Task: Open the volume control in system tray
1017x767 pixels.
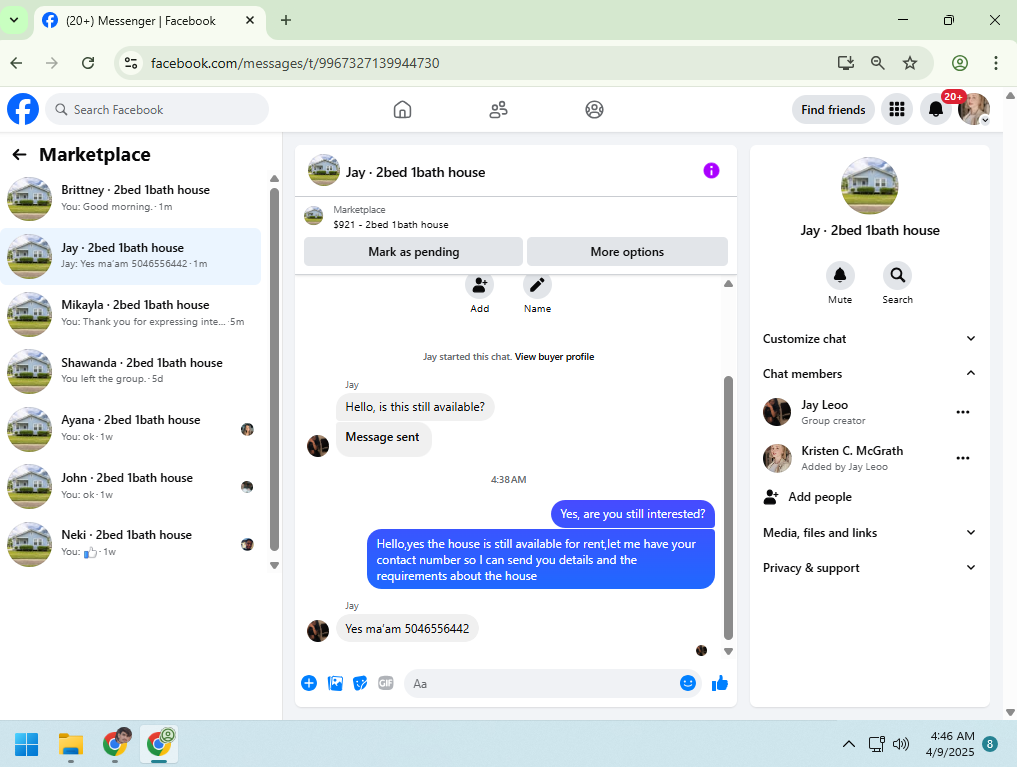Action: coord(901,744)
